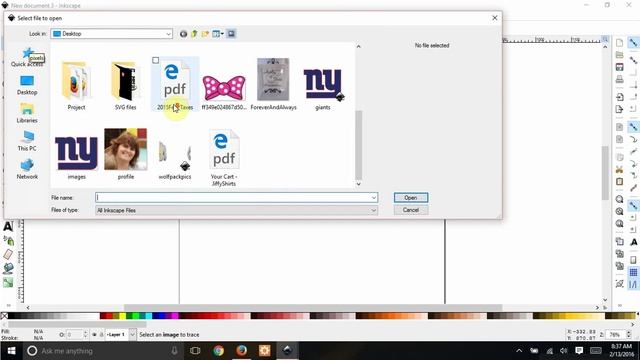This screenshot has width=640, height=360.
Task: Toggle snapping text anchors (A icon)
Action: click(x=633, y=242)
